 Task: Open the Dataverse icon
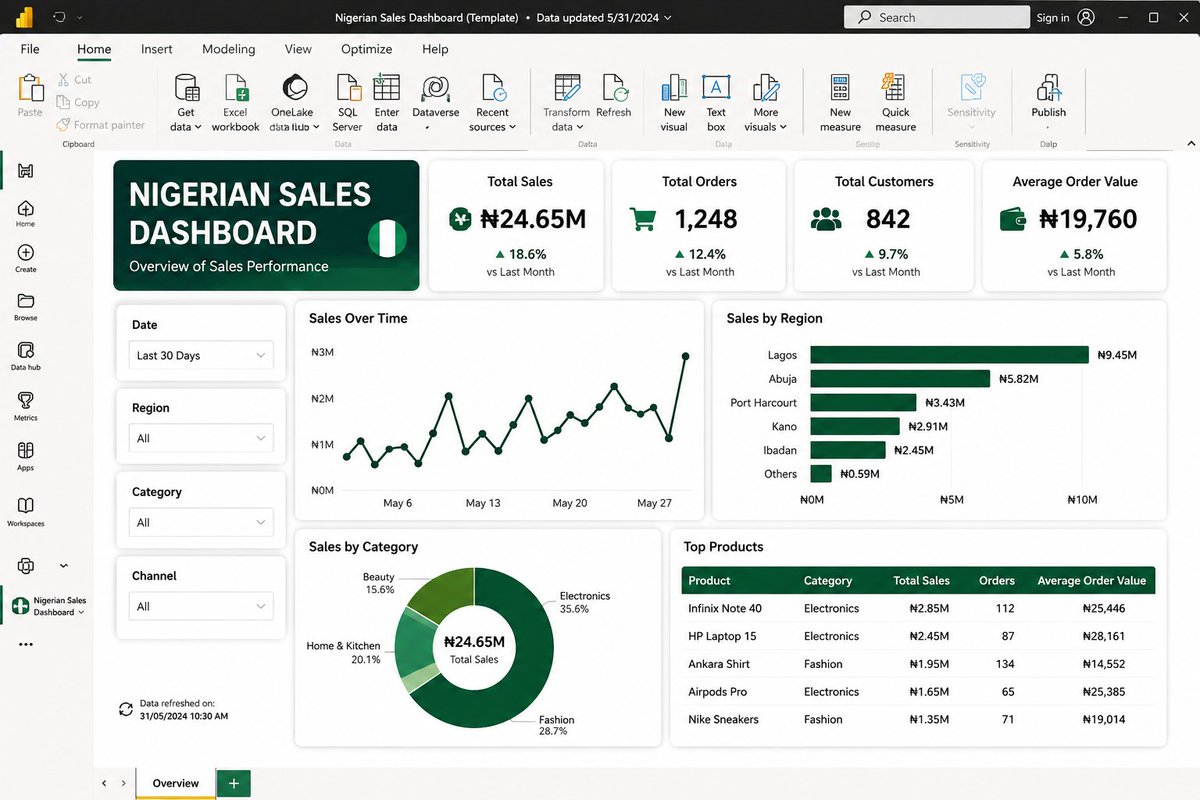(435, 88)
